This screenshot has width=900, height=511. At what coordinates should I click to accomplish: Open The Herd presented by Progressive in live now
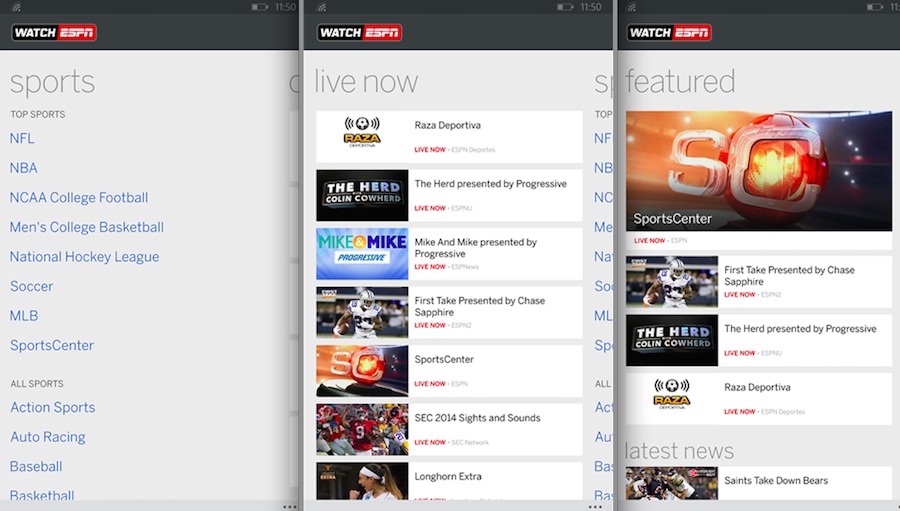pyautogui.click(x=491, y=184)
